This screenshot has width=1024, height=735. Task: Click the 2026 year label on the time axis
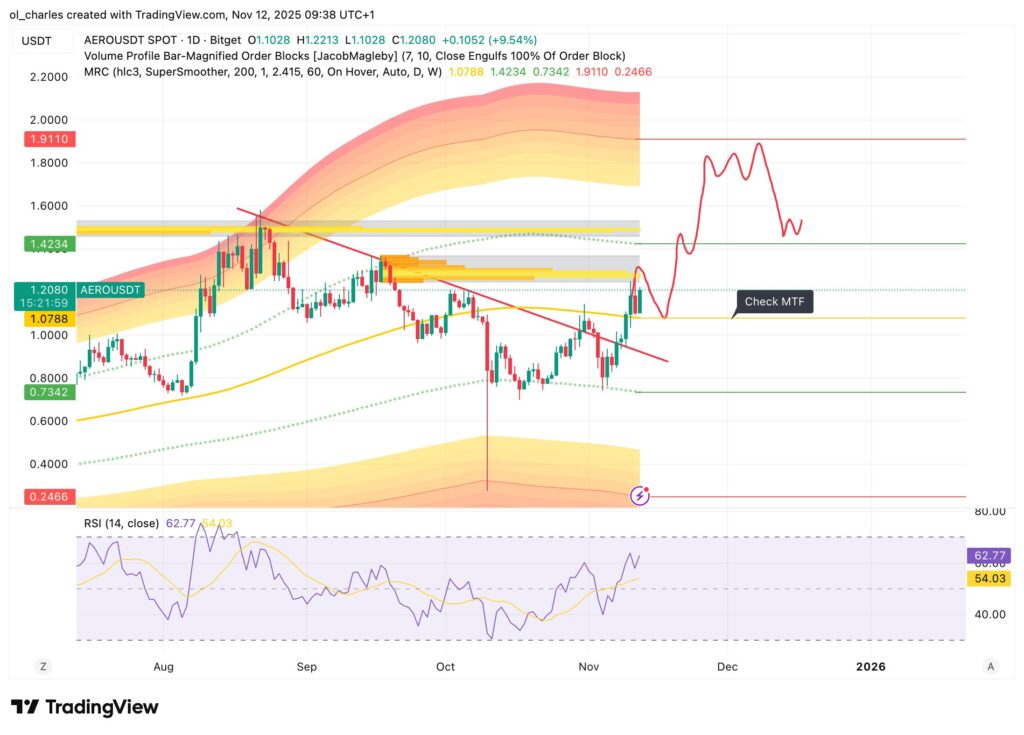tap(873, 666)
